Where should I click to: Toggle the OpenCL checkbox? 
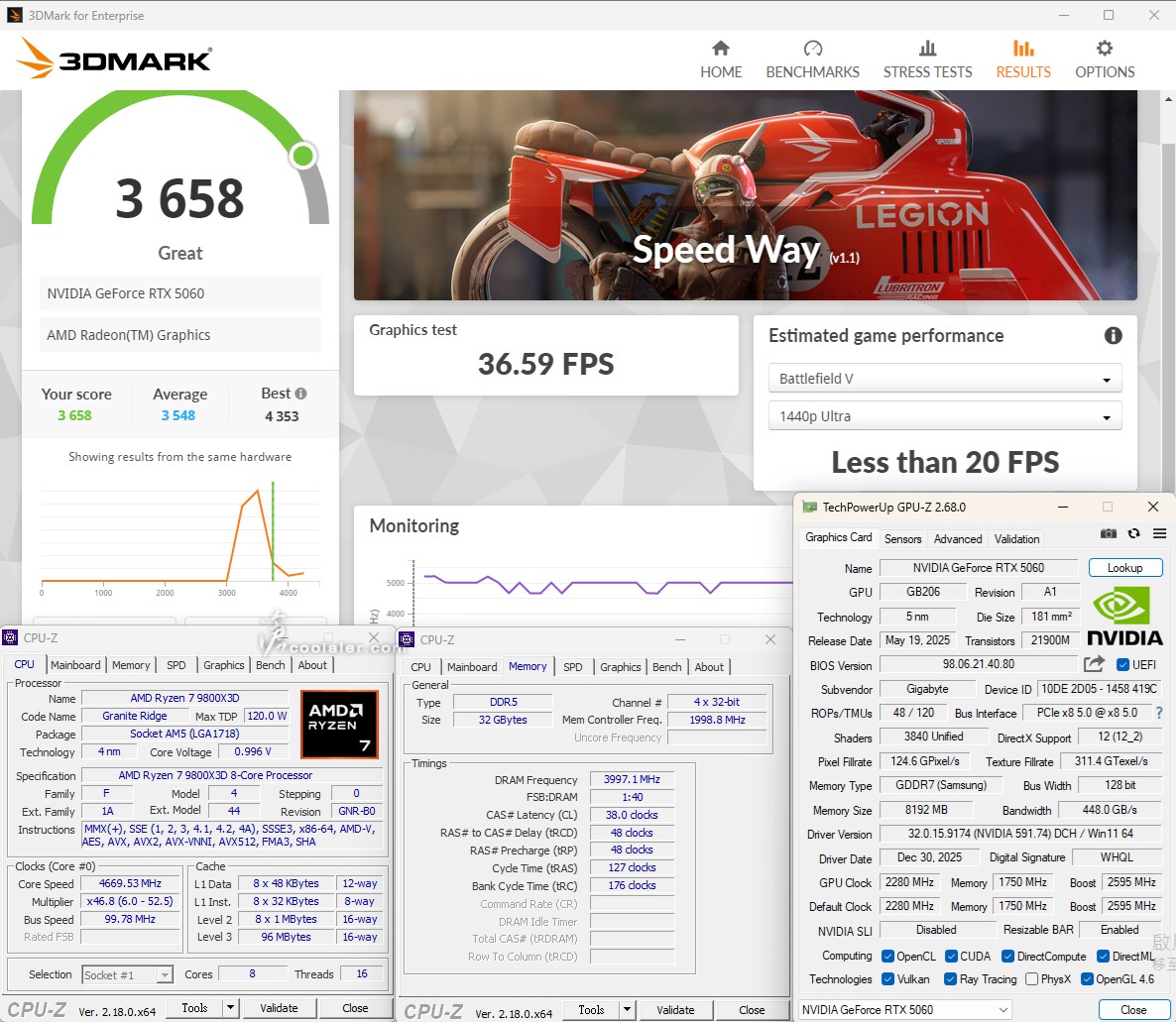[x=888, y=956]
